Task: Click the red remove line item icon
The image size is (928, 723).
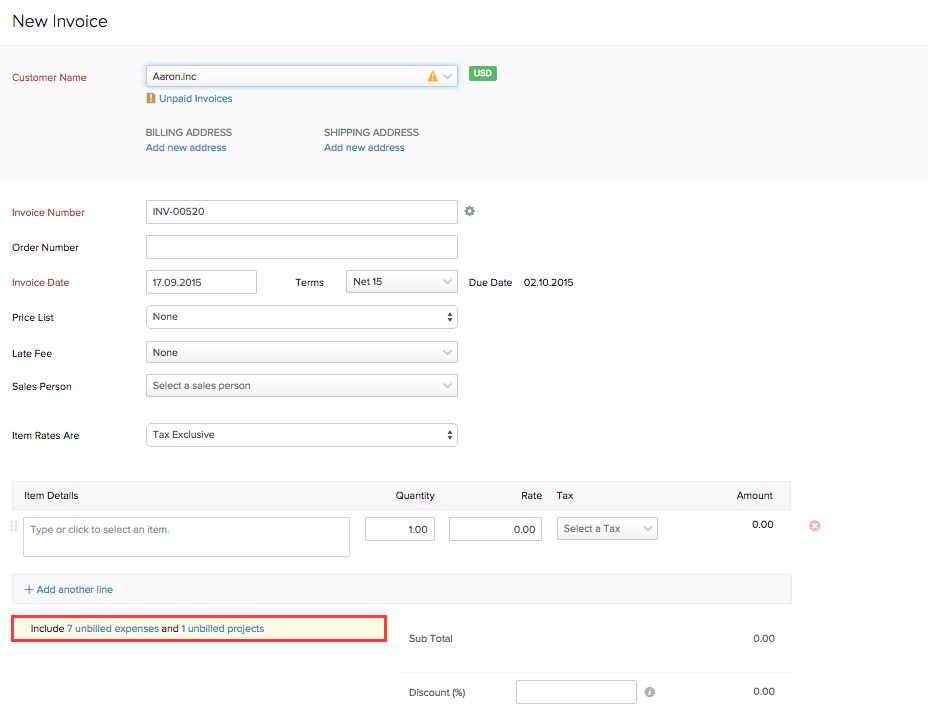Action: tap(815, 526)
